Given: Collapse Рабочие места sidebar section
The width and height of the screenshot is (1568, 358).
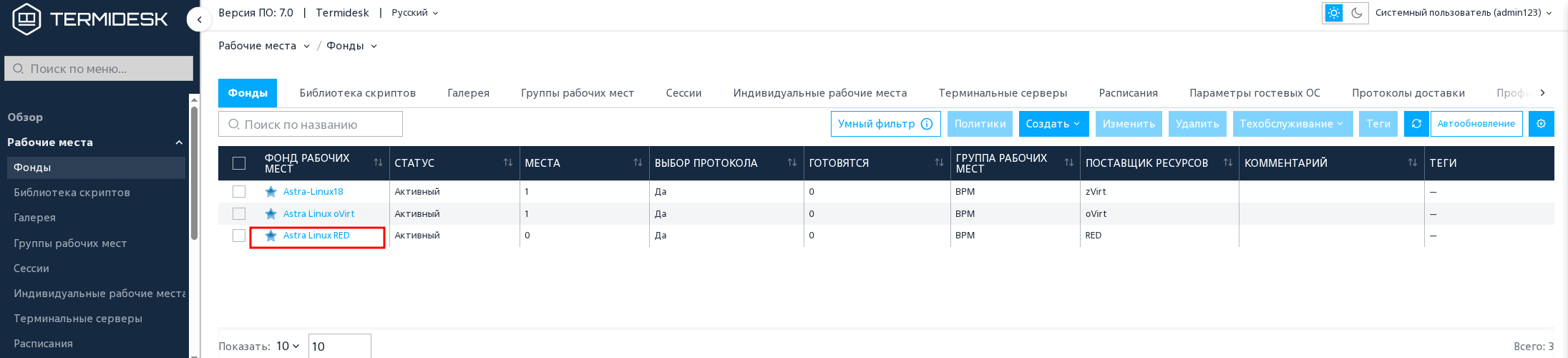Looking at the screenshot, I should click(x=179, y=142).
